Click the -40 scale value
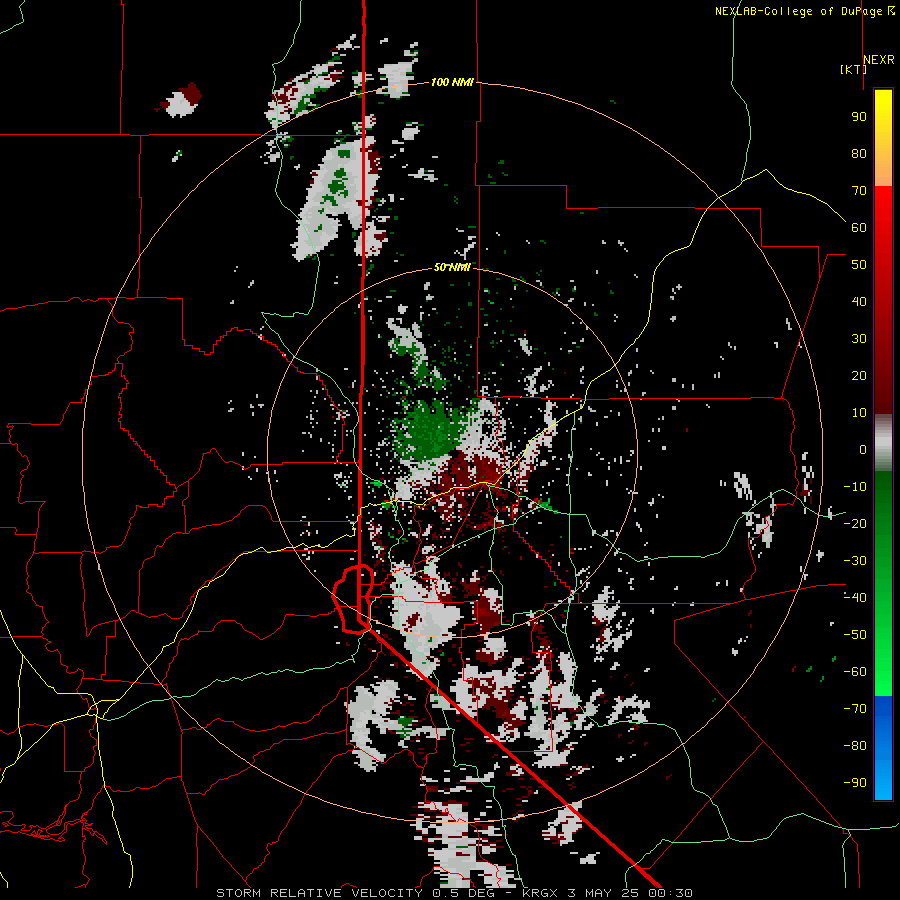 coord(855,598)
